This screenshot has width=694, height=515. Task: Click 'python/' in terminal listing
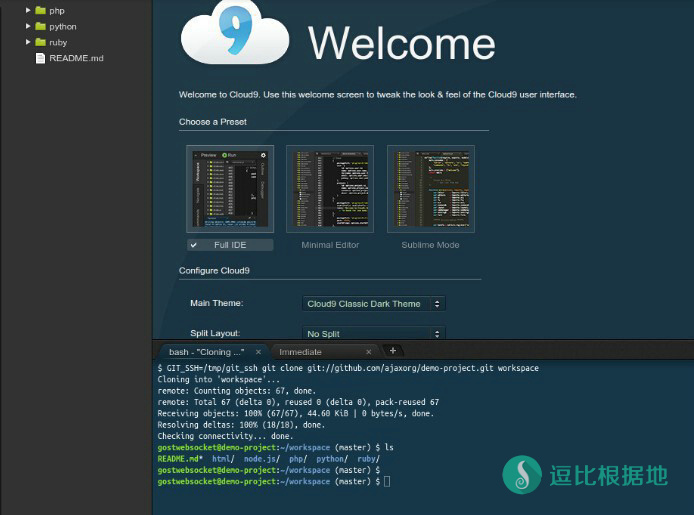tap(332, 459)
